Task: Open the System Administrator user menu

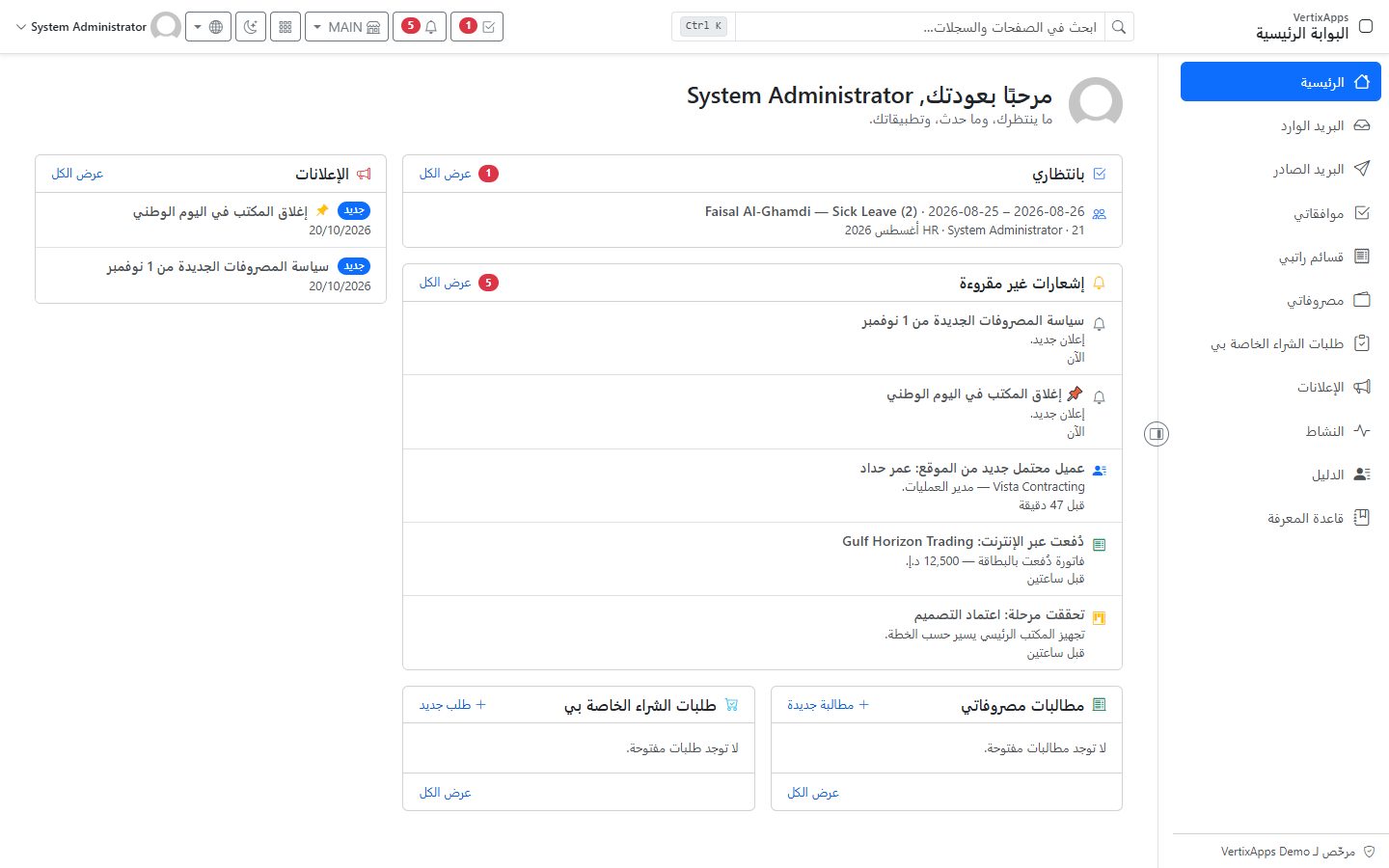Action: click(x=98, y=27)
